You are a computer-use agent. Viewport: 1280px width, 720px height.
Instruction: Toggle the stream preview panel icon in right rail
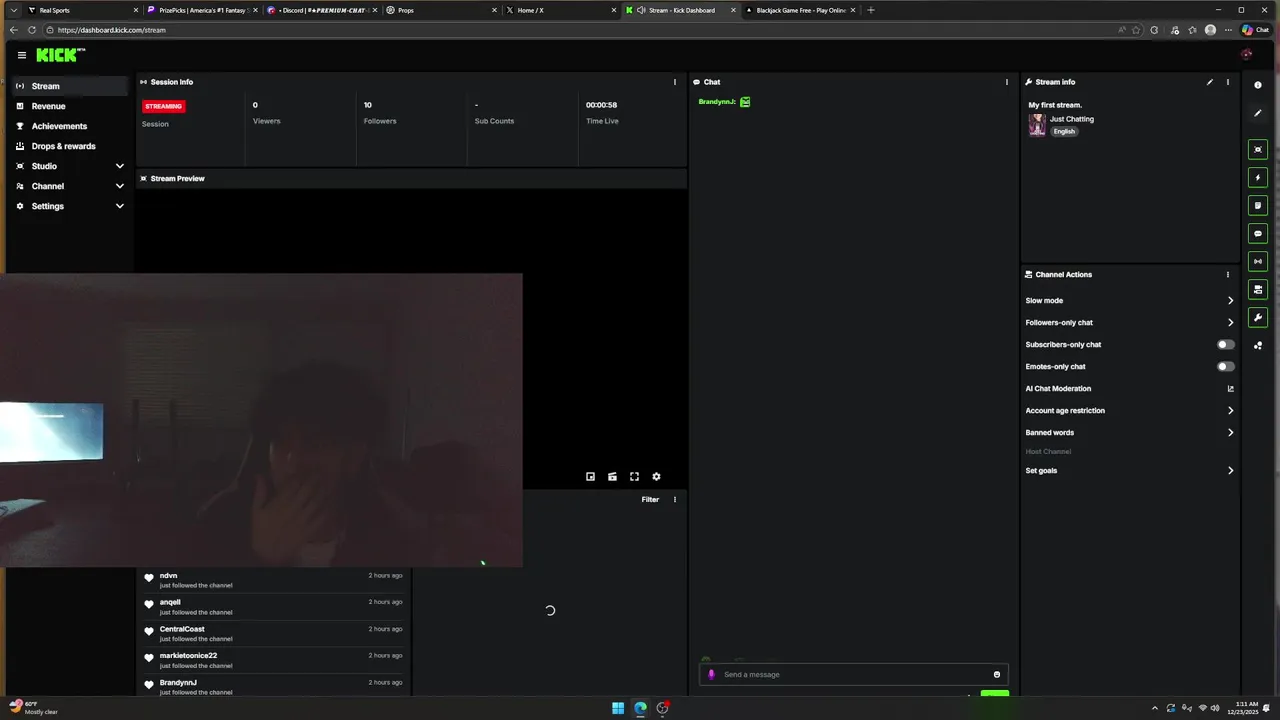pos(1258,149)
